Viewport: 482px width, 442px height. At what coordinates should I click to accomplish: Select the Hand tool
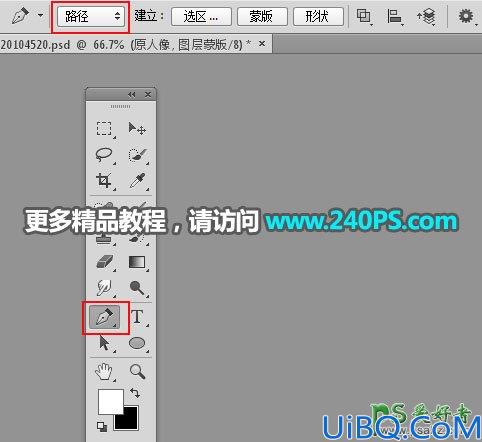pyautogui.click(x=104, y=371)
